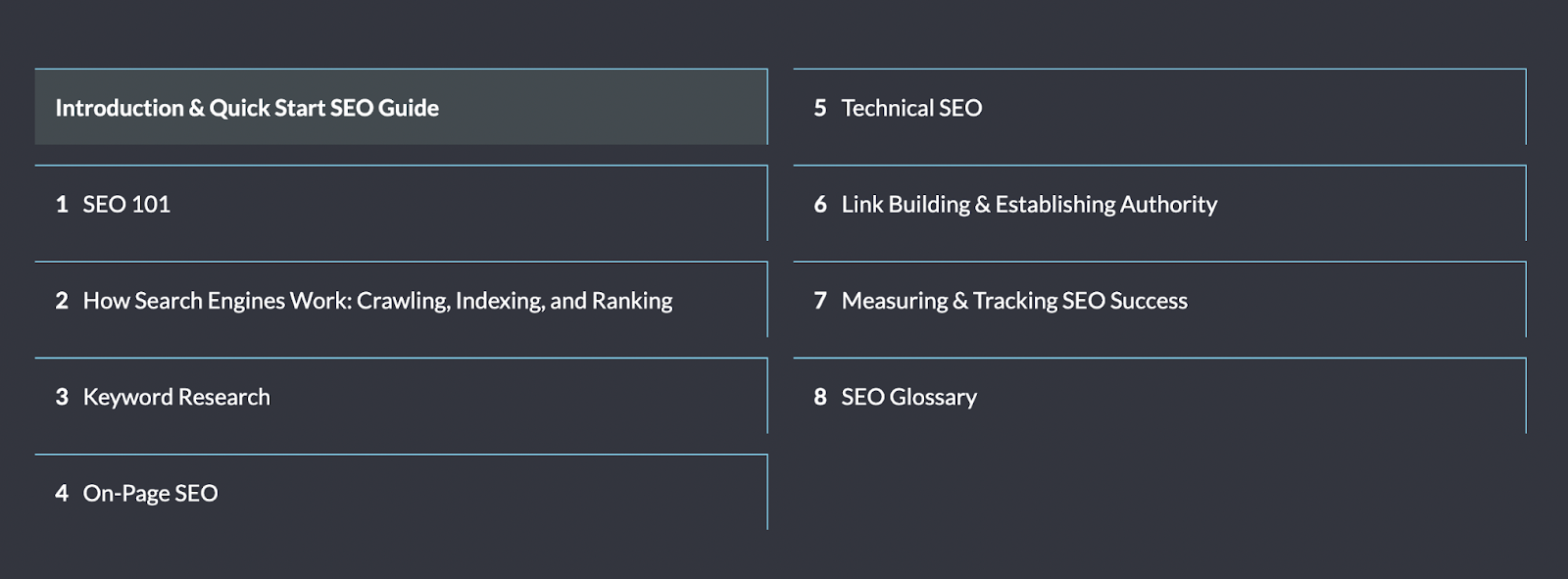Open the On-Page SEO chapter
Screen dimensions: 1568x579
tap(150, 493)
